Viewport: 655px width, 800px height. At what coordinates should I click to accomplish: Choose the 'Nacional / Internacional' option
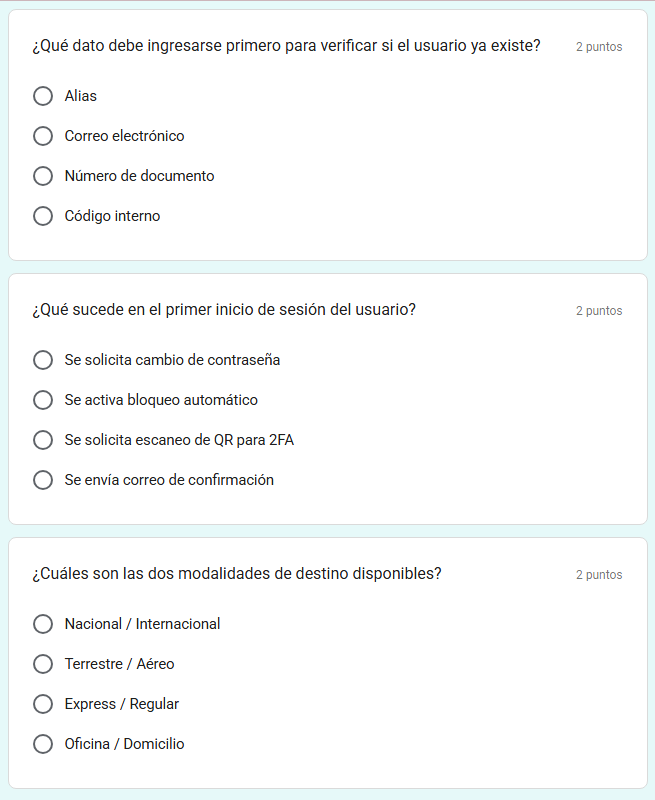pos(43,624)
